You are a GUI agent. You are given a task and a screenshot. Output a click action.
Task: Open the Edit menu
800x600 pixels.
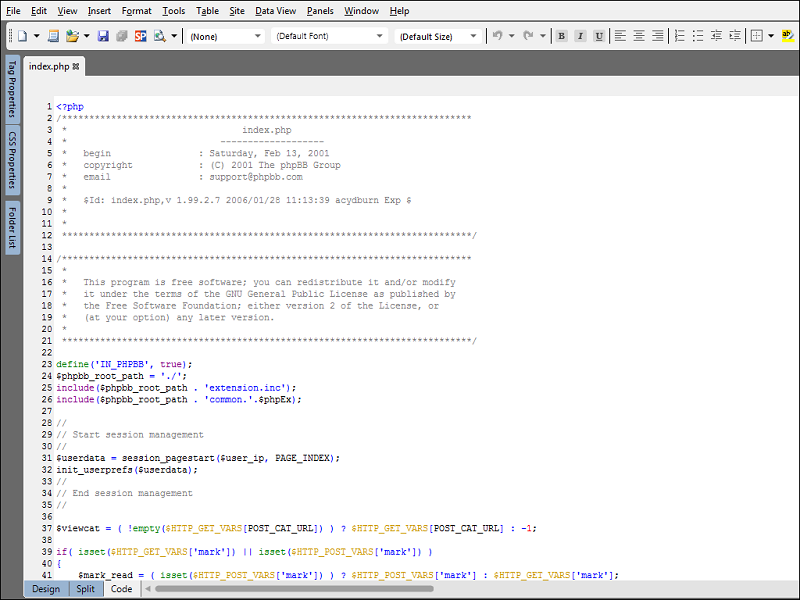pyautogui.click(x=39, y=11)
